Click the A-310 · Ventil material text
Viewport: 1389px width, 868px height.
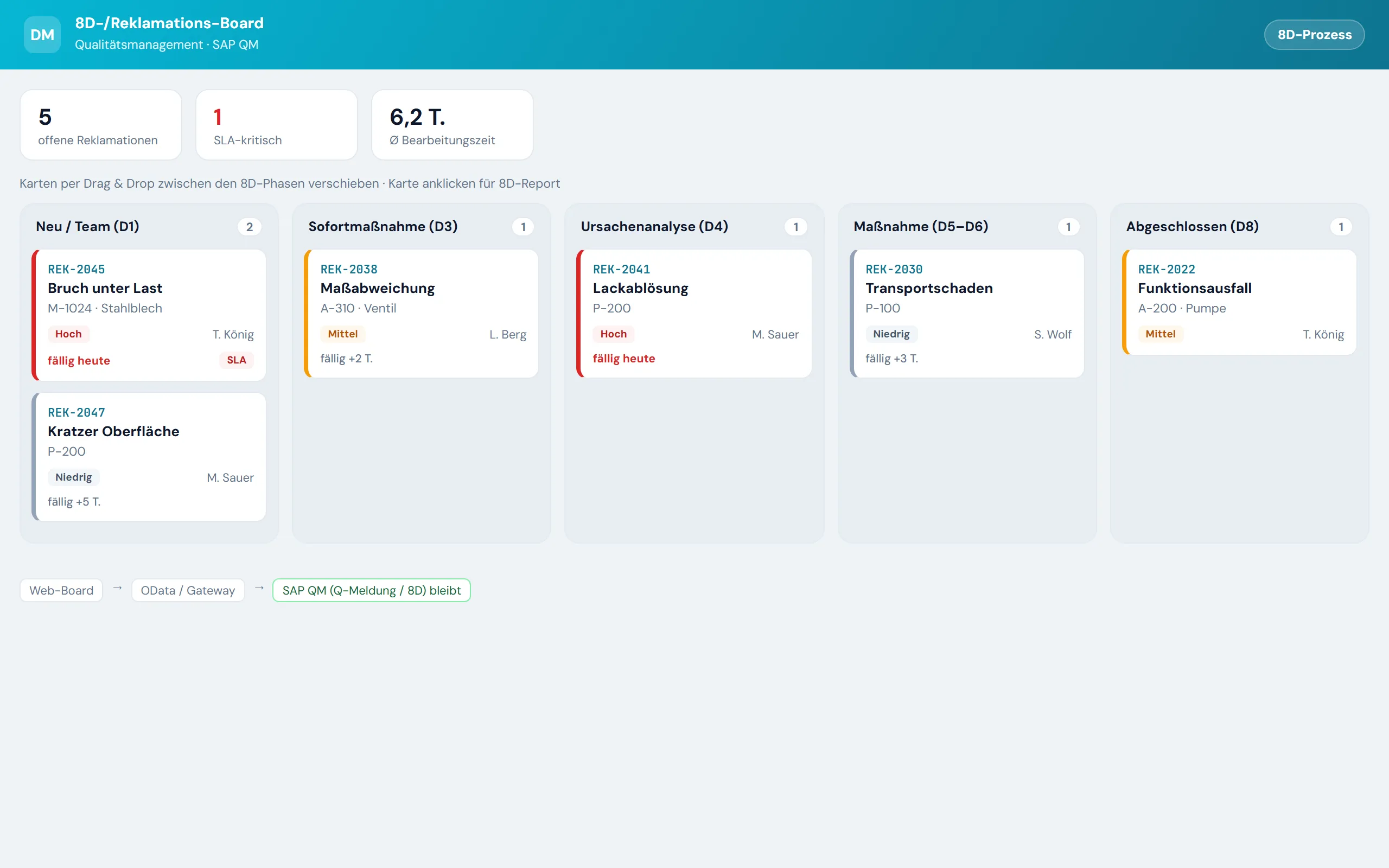coord(358,308)
